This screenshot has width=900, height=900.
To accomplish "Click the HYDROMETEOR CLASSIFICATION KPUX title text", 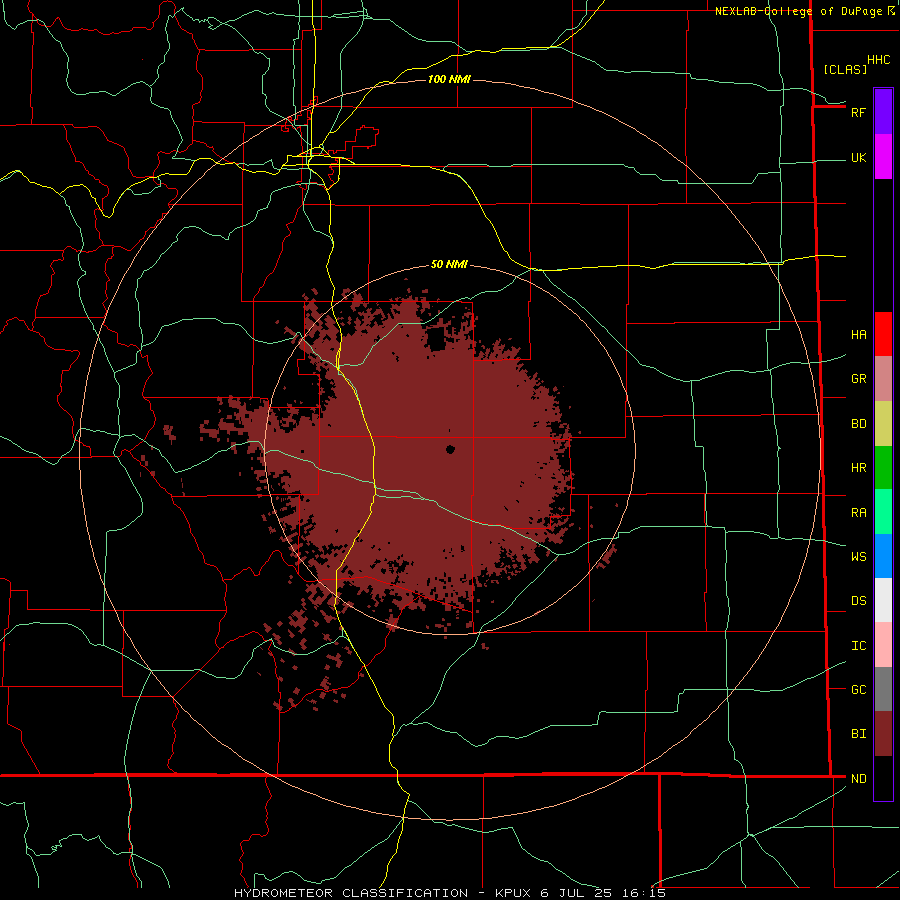I will pyautogui.click(x=450, y=893).
